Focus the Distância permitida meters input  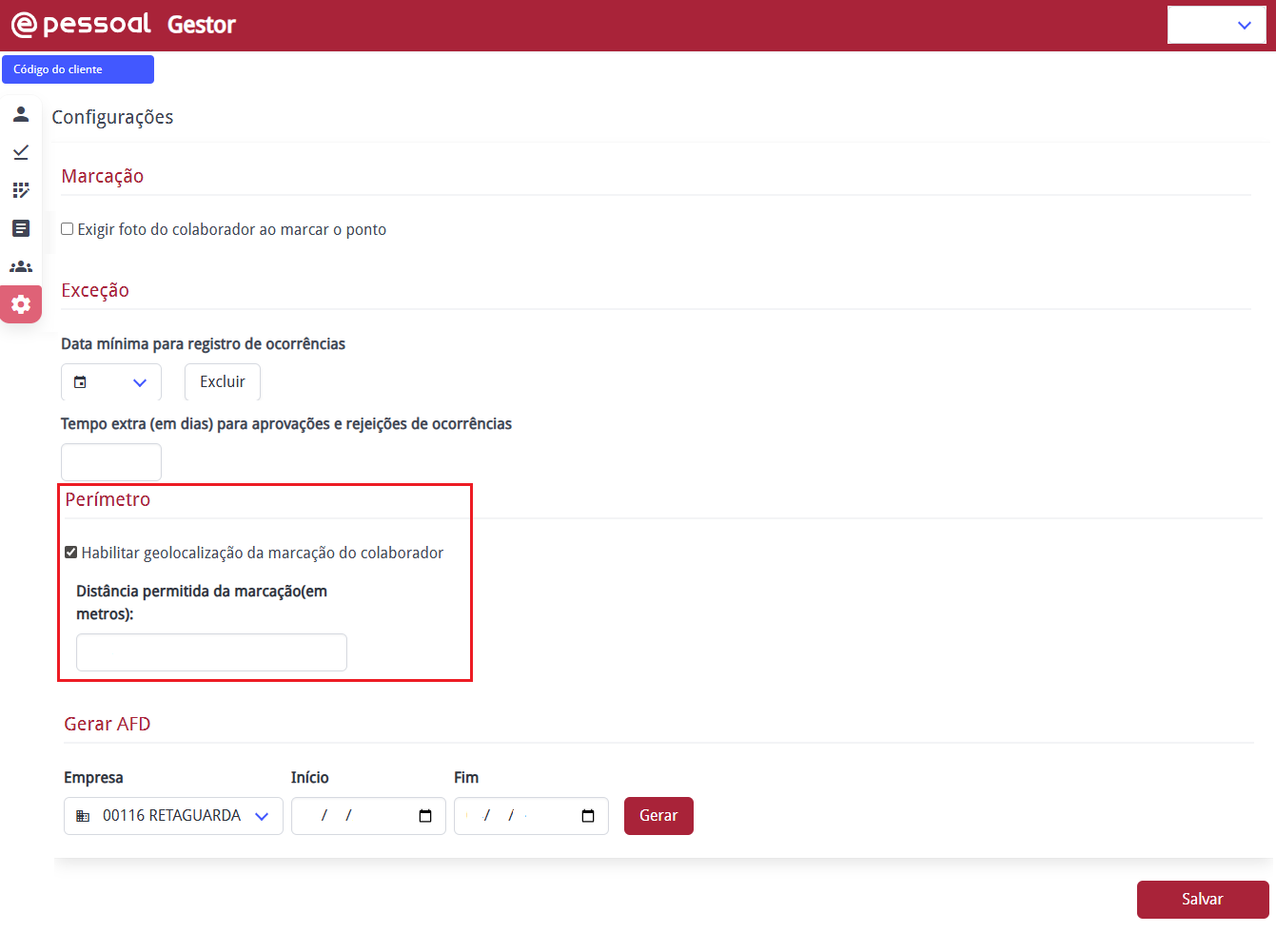tap(211, 652)
